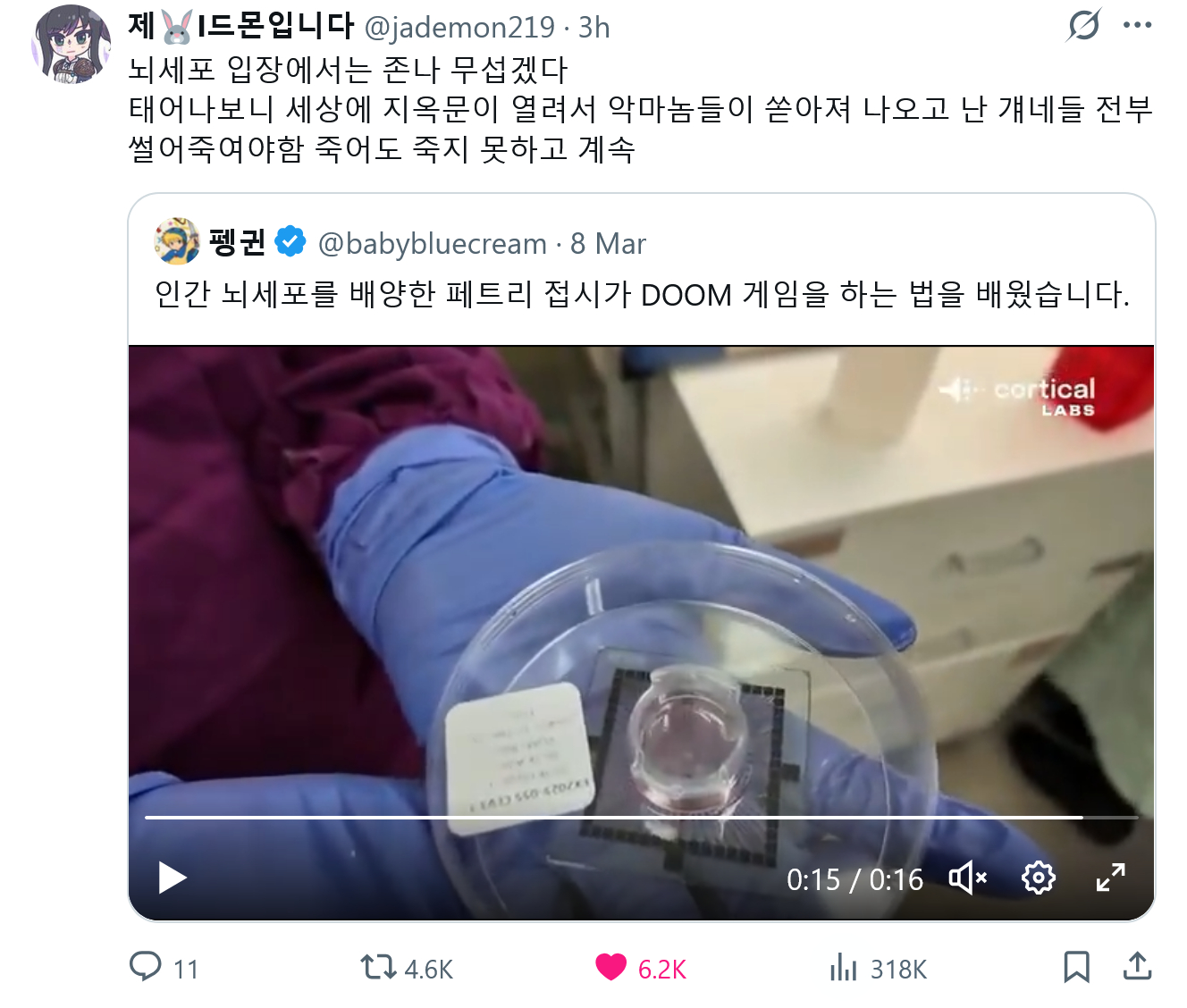Expand video to fullscreen
This screenshot has width=1187, height=1008.
pyautogui.click(x=1111, y=878)
